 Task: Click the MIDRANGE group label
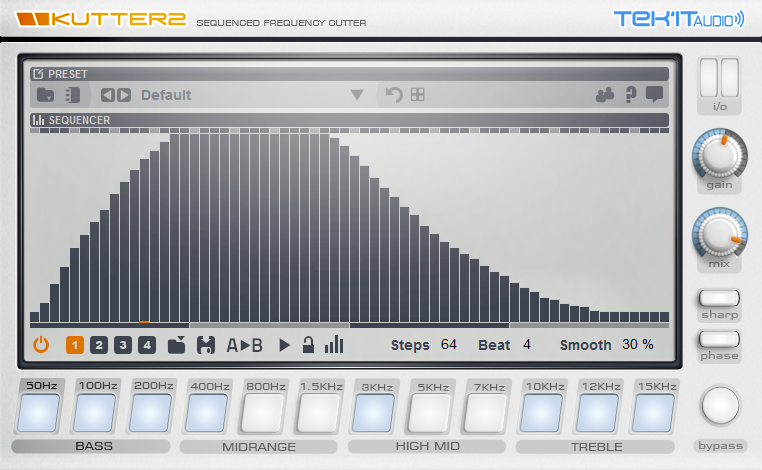coord(259,447)
